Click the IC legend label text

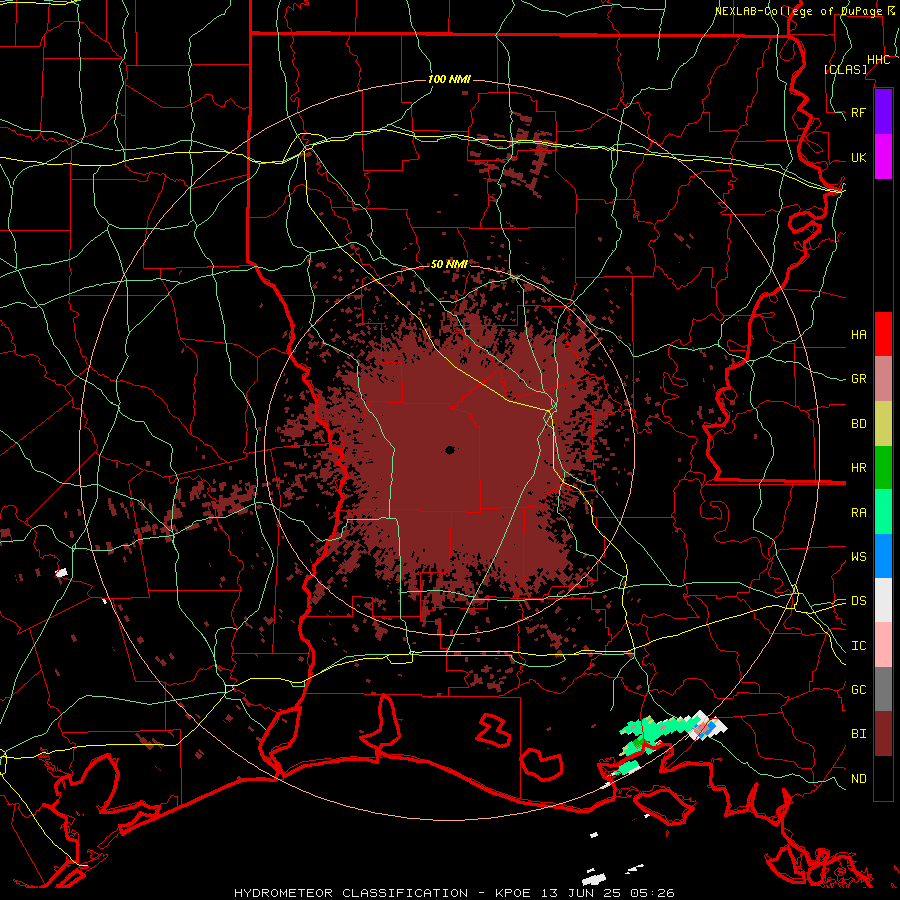(858, 646)
